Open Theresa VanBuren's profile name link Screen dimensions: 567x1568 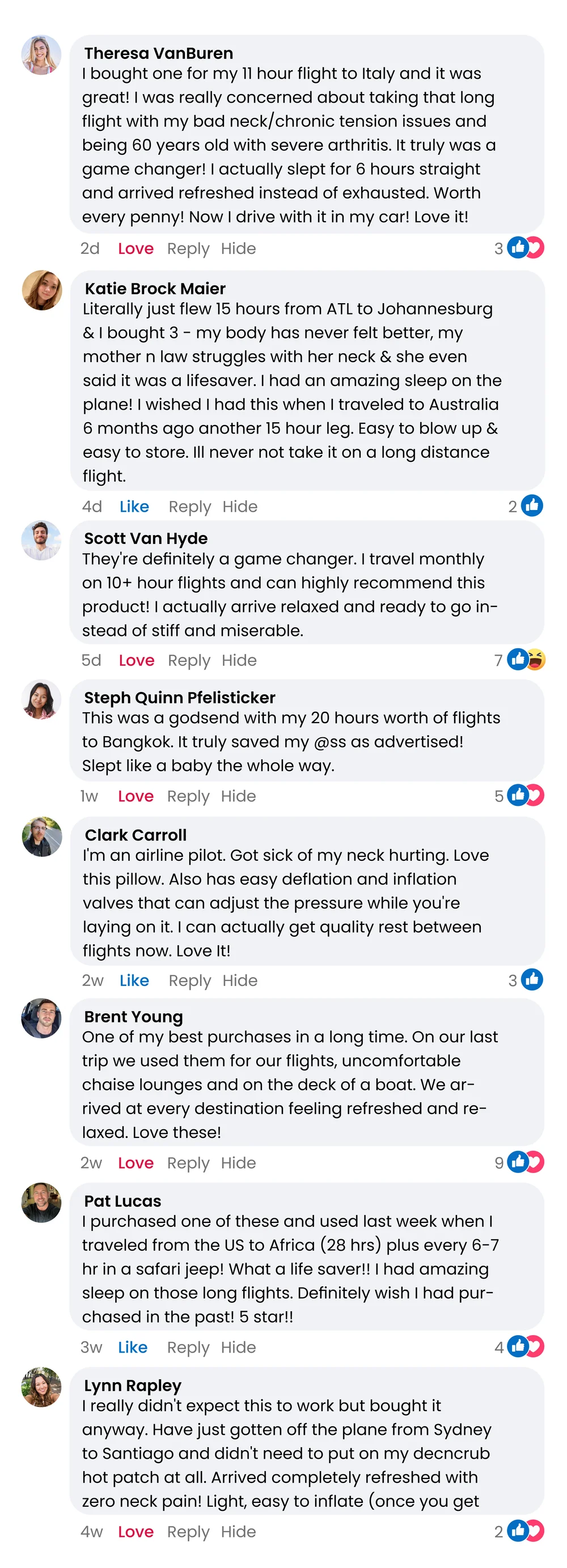coord(158,54)
